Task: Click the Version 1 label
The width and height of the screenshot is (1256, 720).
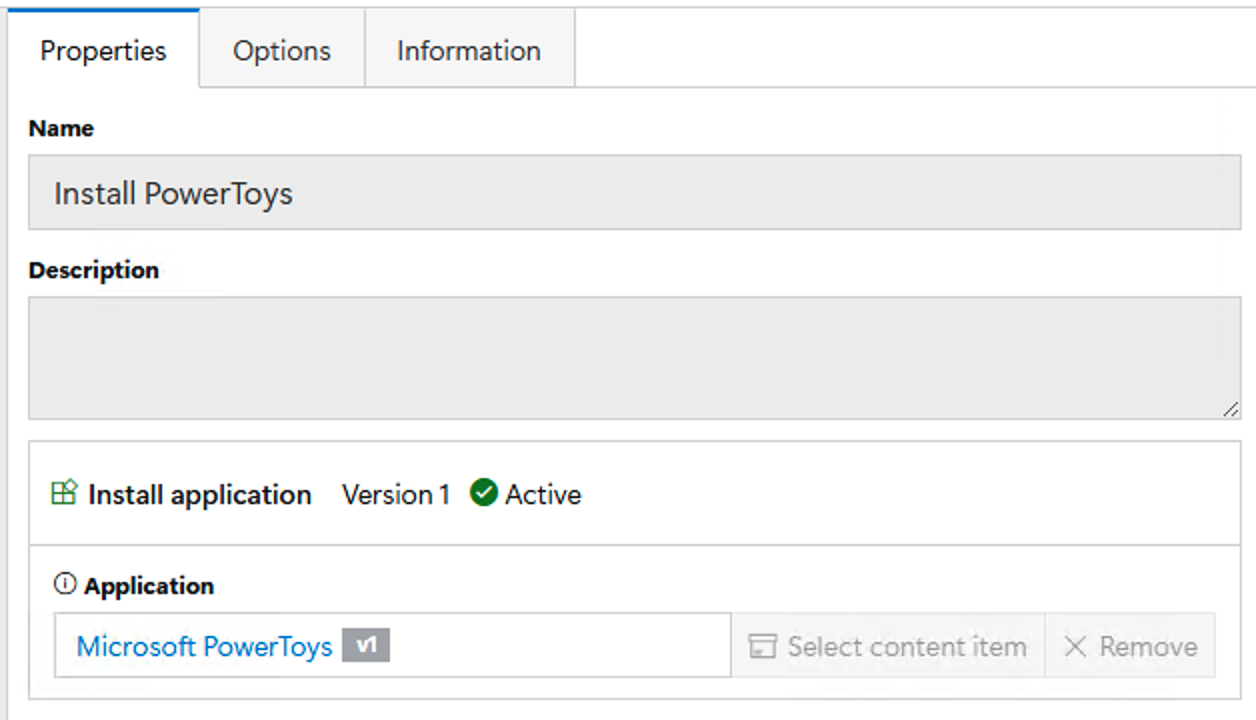Action: coord(396,494)
